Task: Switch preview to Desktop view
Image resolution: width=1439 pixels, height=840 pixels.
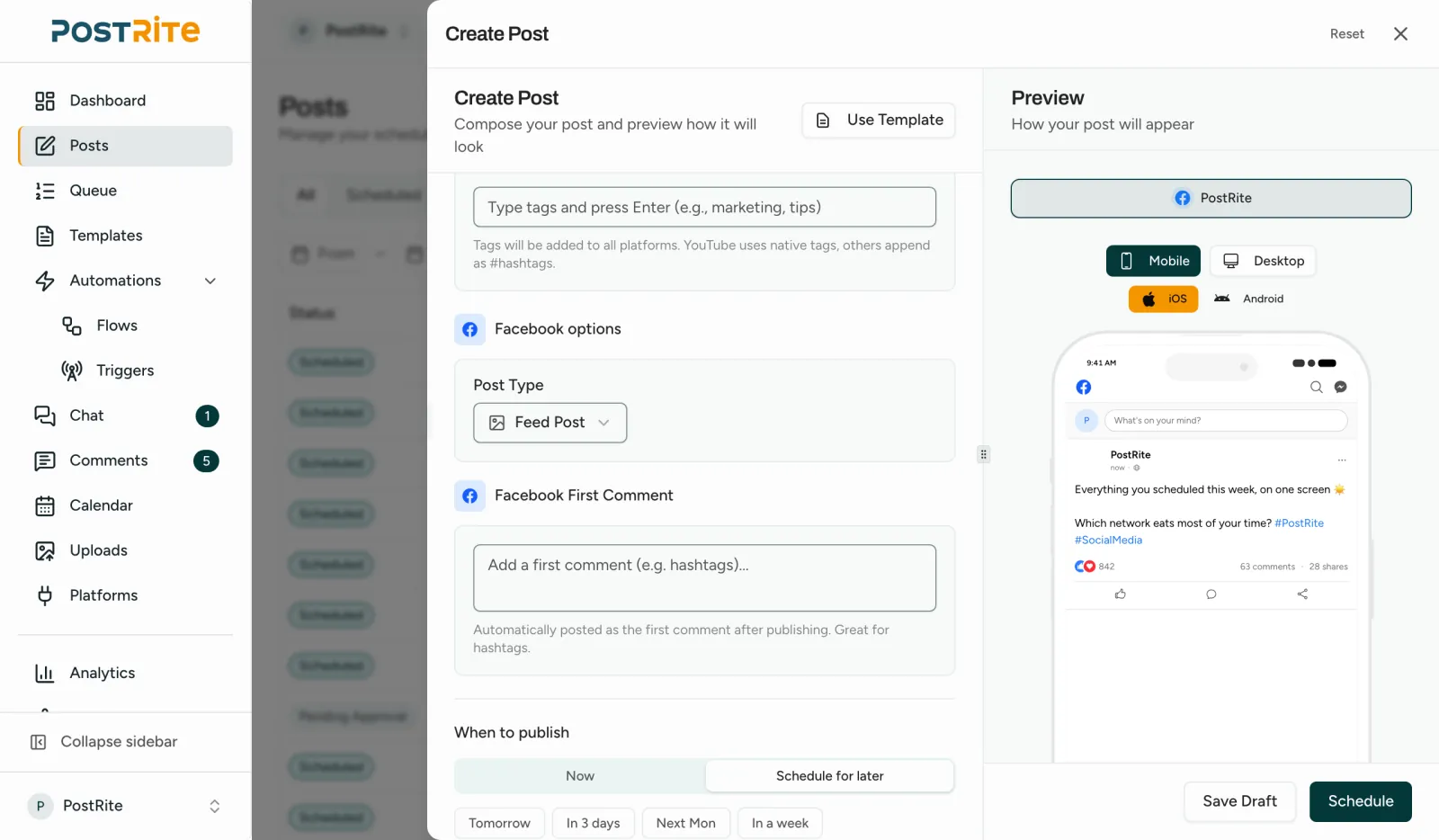Action: (x=1263, y=261)
